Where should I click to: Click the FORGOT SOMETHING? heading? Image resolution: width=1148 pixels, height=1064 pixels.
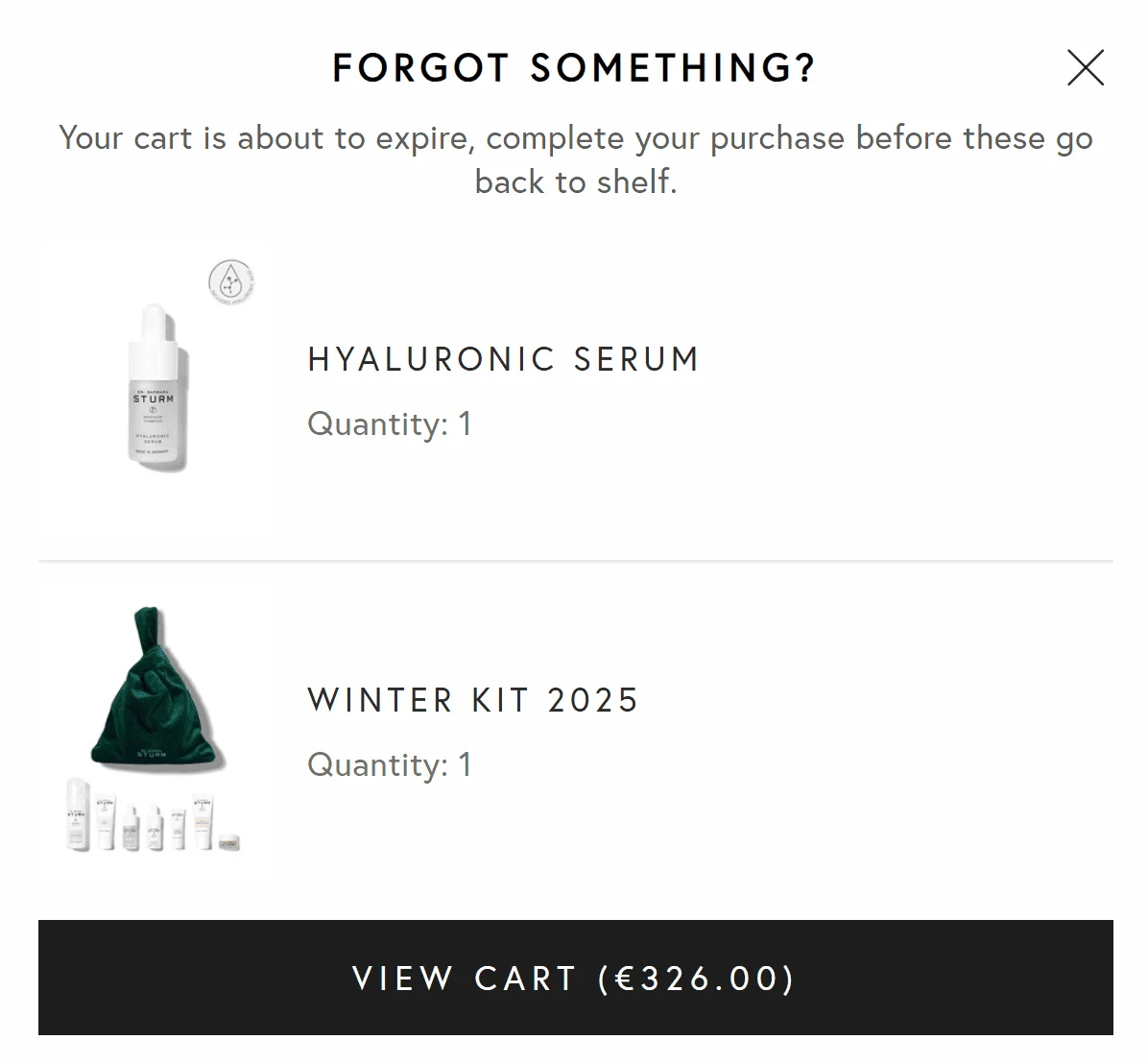(x=573, y=67)
